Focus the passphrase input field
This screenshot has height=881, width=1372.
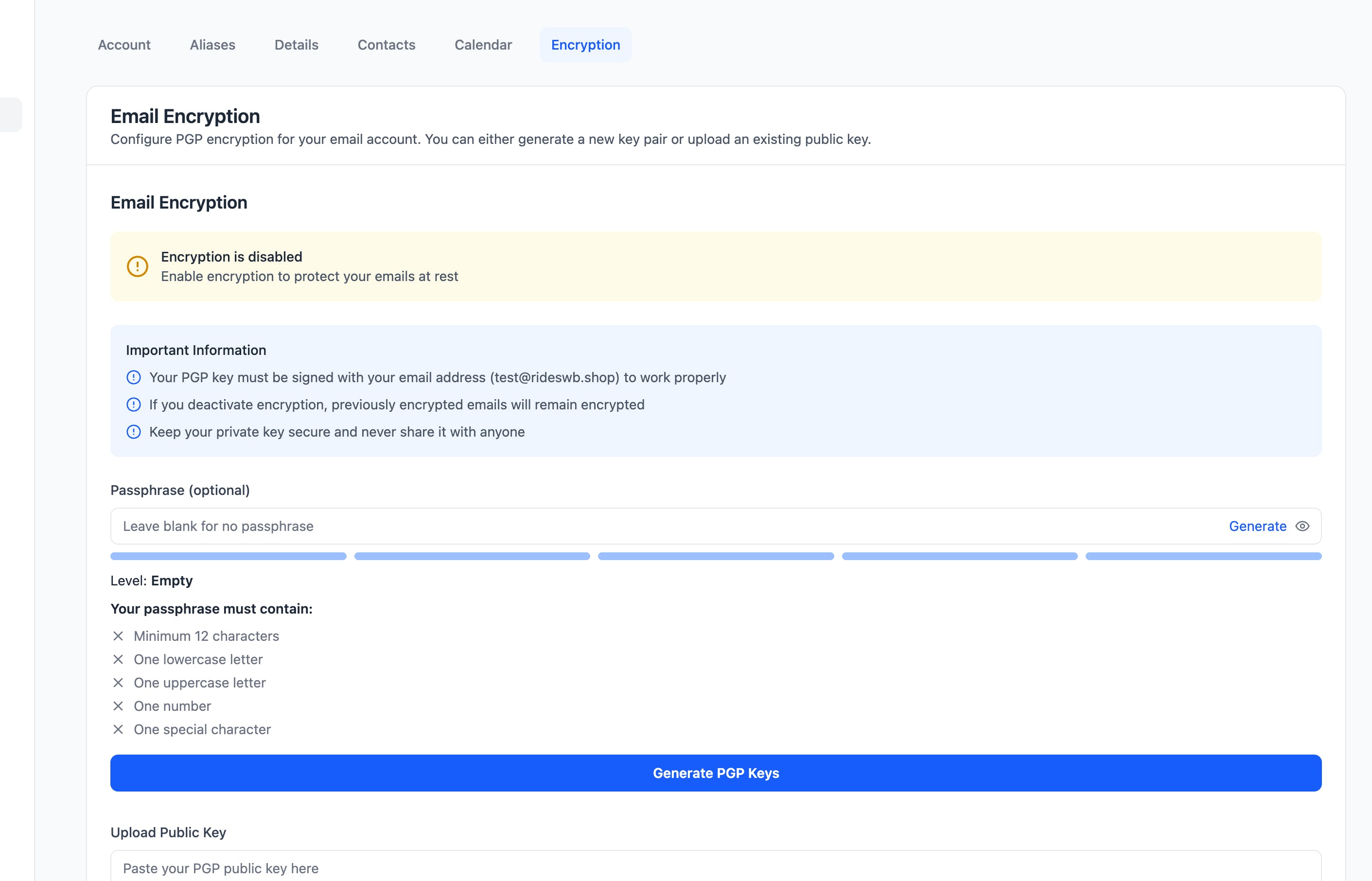pos(629,526)
